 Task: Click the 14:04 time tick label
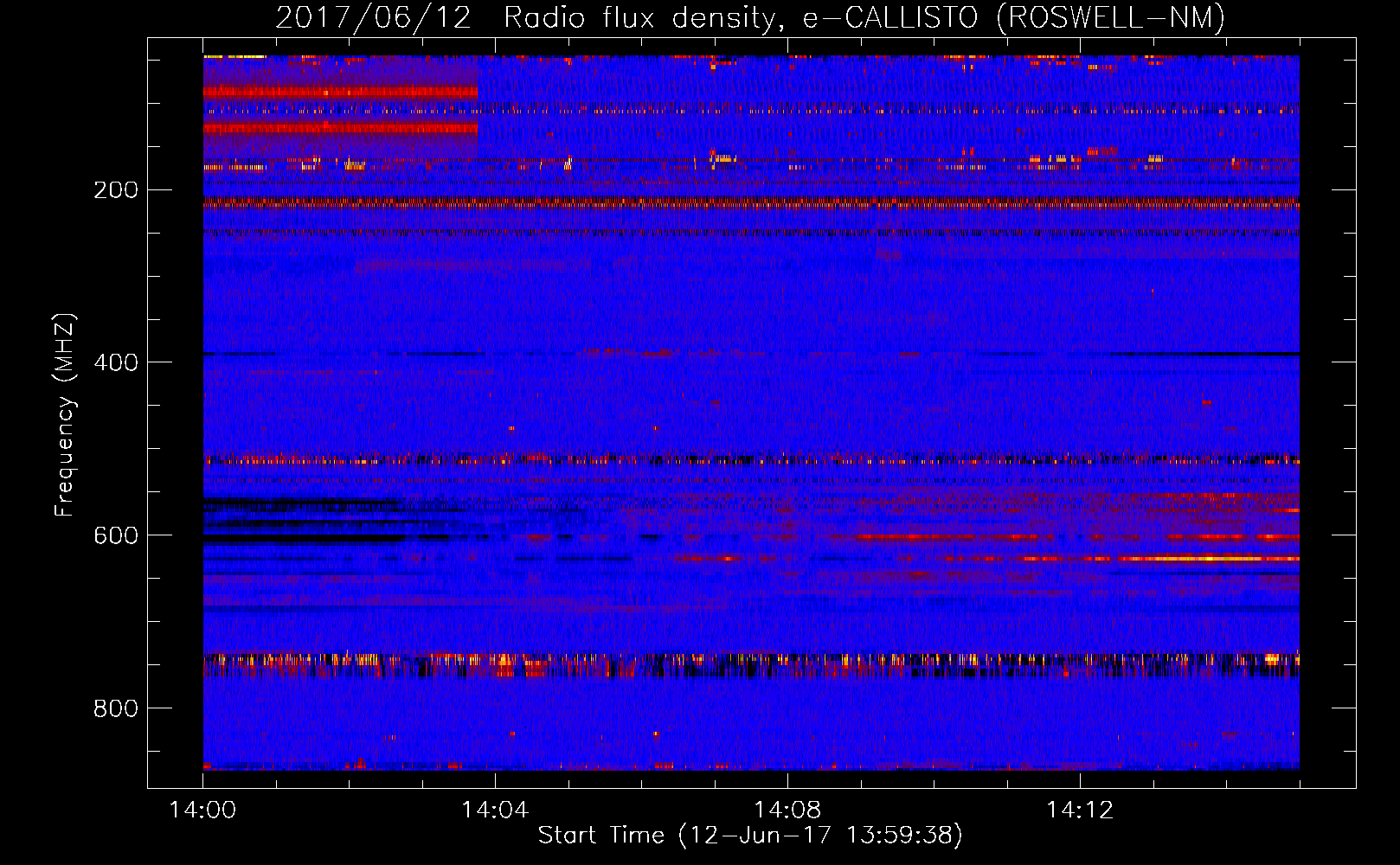coord(495,811)
